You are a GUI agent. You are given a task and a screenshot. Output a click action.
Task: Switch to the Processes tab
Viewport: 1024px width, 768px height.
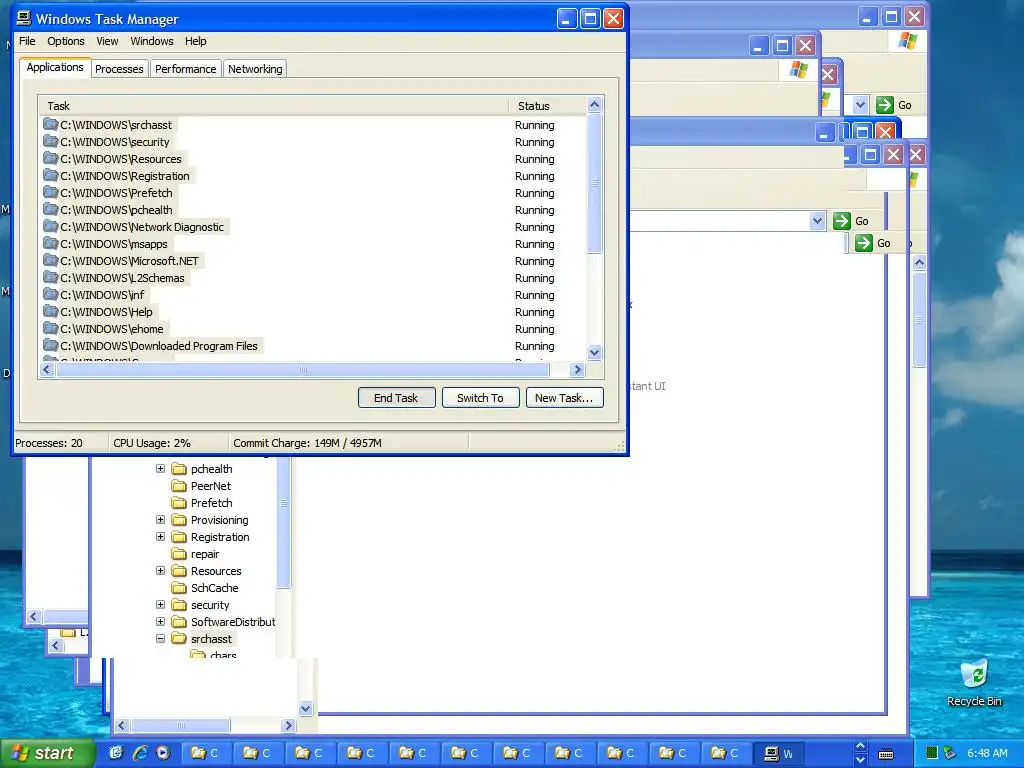point(119,69)
